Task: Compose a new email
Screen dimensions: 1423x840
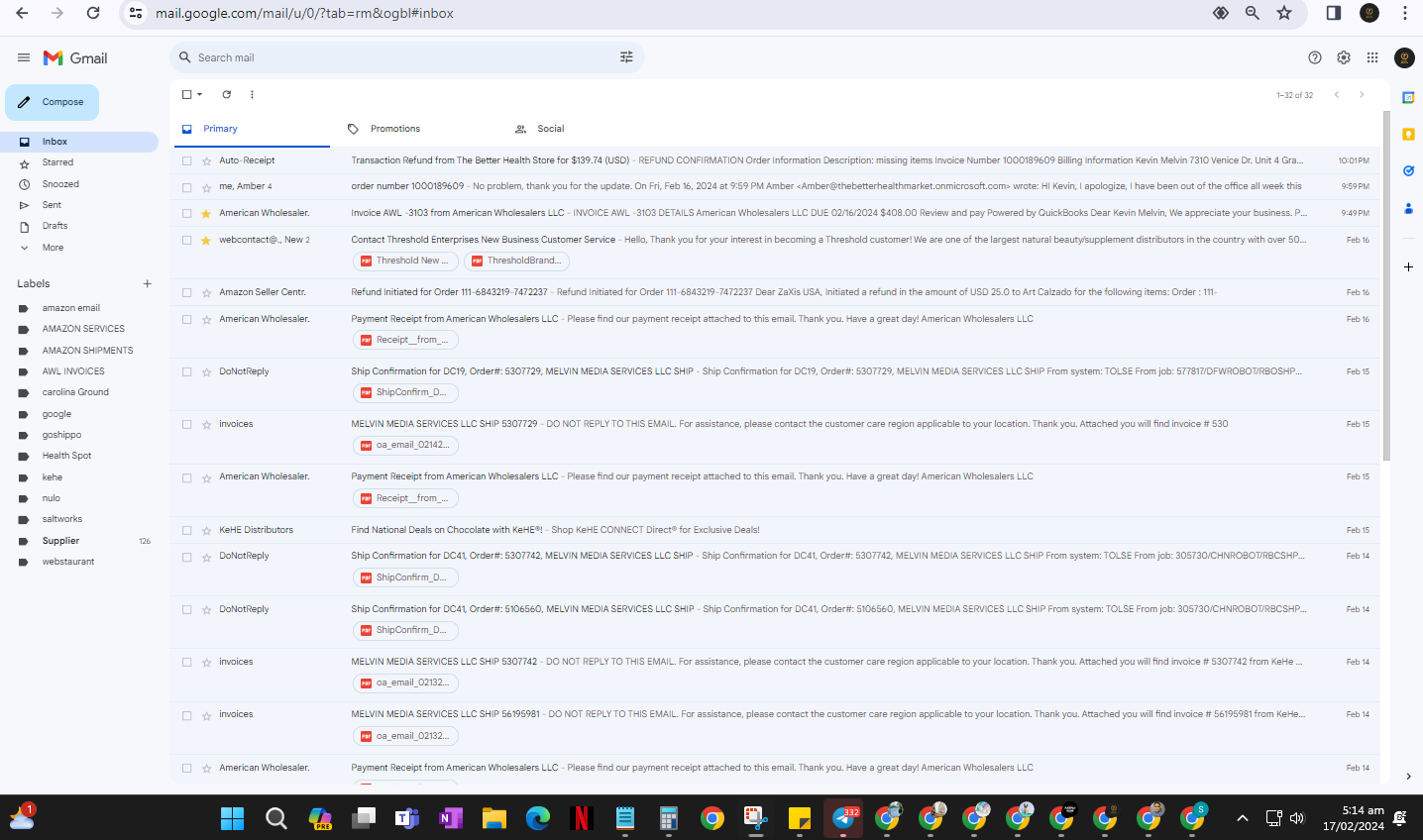Action: 53,102
